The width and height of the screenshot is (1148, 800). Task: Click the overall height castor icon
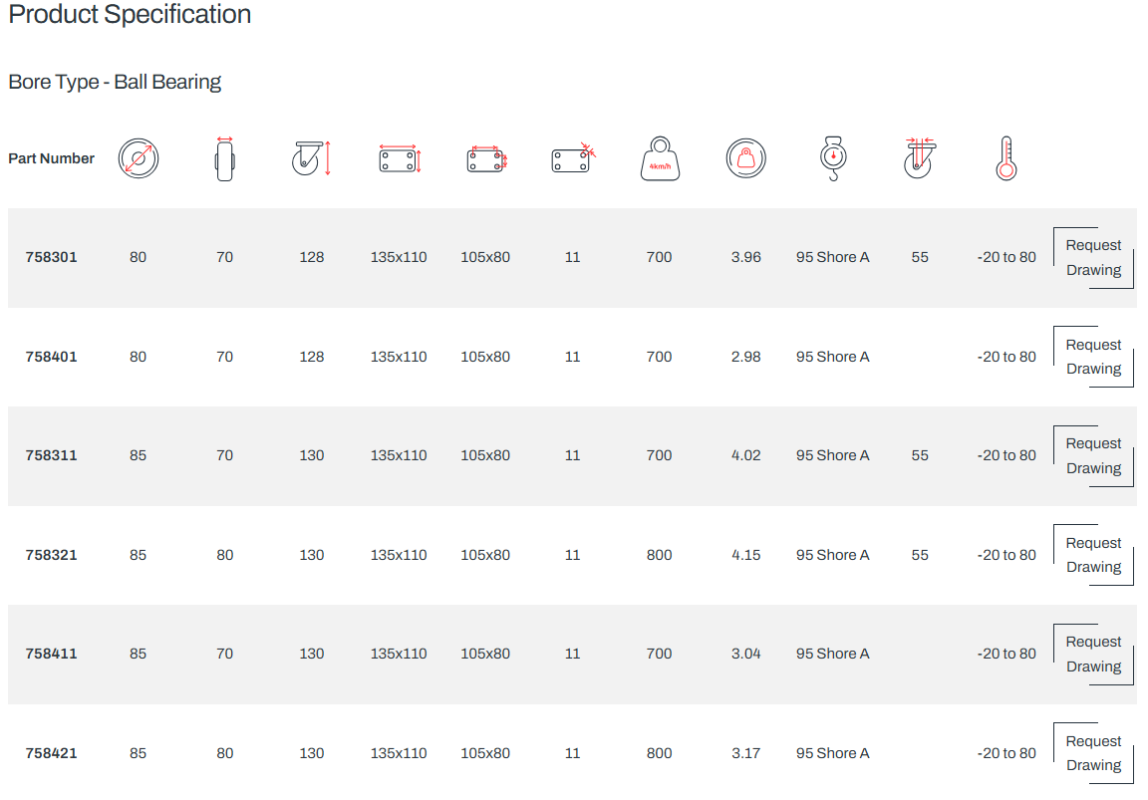click(x=312, y=158)
